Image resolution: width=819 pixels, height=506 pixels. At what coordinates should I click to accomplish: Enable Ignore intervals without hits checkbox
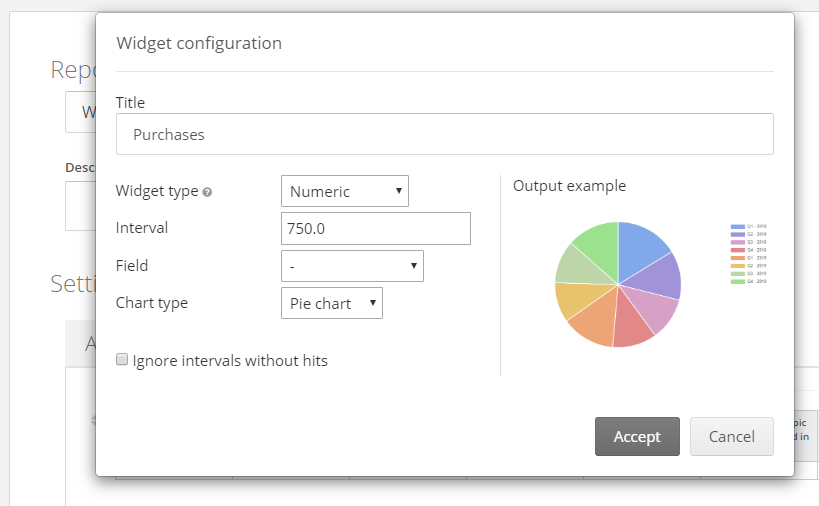point(122,360)
